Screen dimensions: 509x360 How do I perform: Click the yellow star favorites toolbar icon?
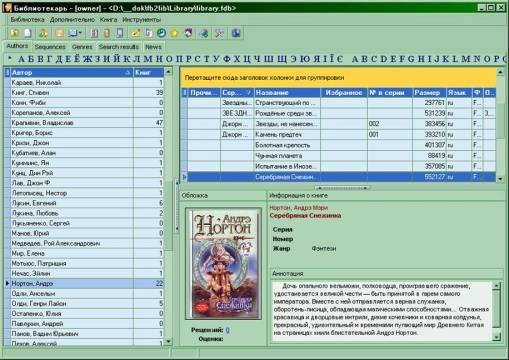[x=174, y=33]
